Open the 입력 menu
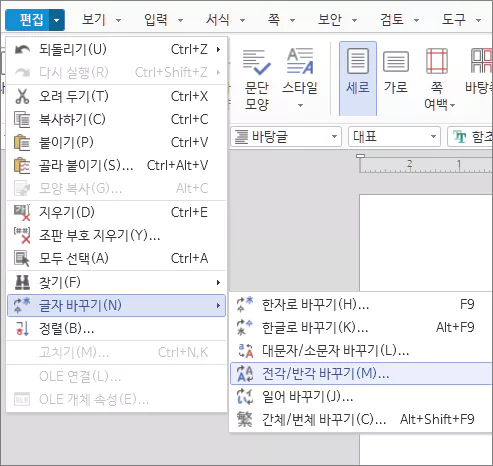This screenshot has width=493, height=466. point(156,20)
